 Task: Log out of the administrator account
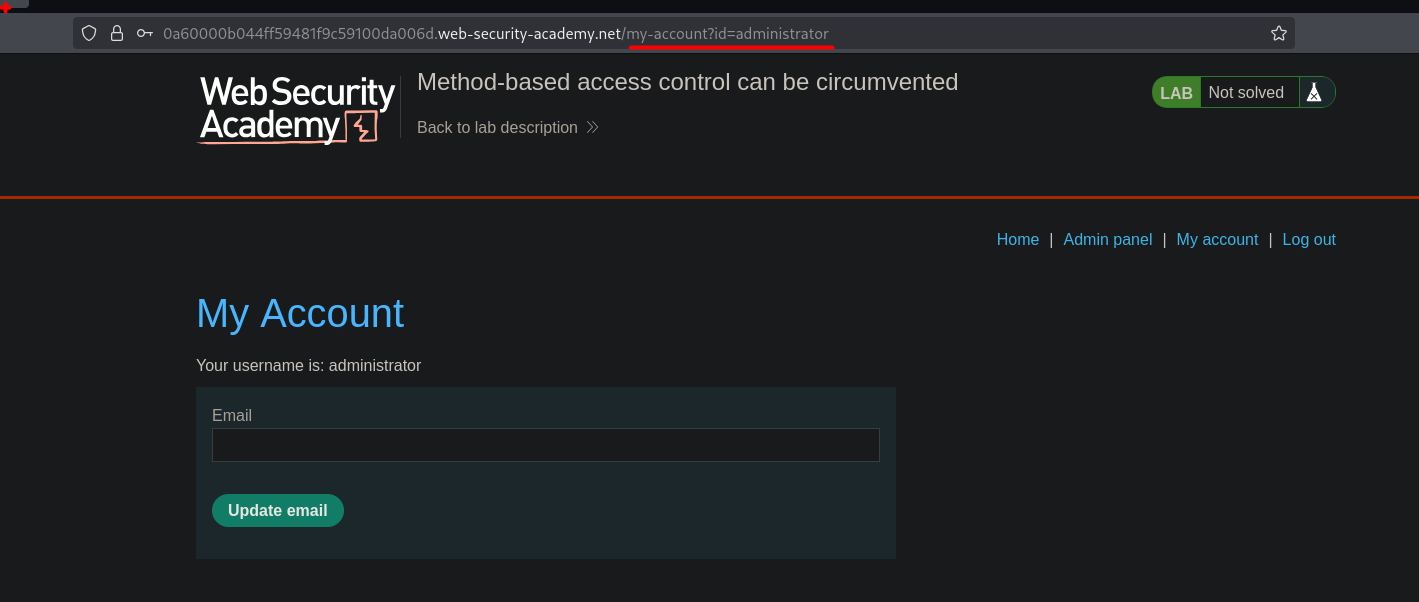click(1309, 239)
